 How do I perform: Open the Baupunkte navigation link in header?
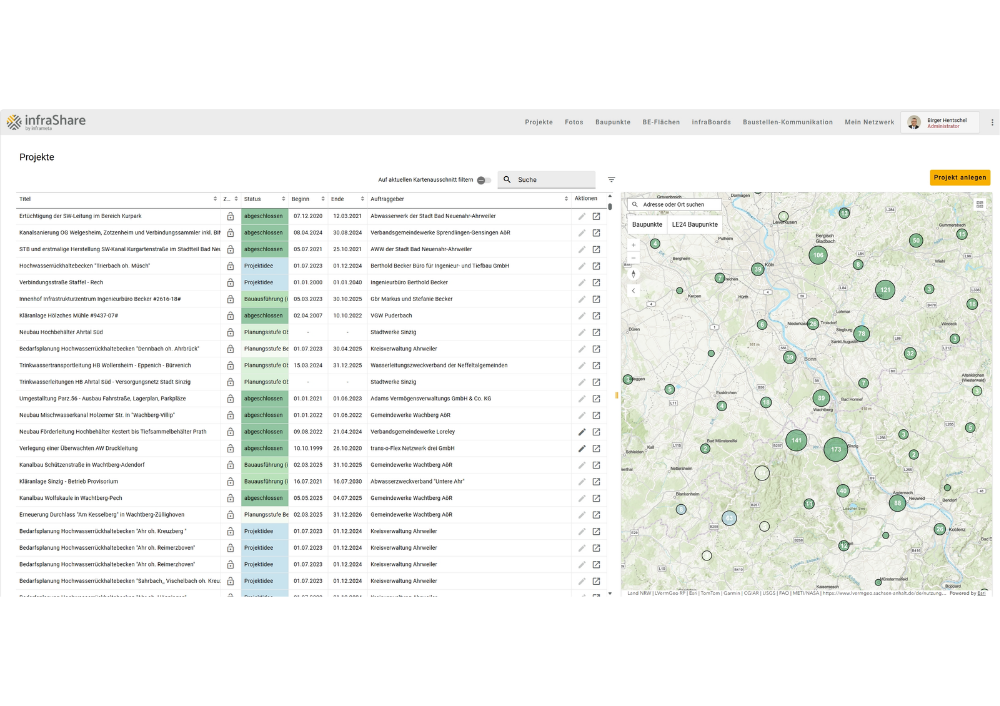pyautogui.click(x=613, y=122)
